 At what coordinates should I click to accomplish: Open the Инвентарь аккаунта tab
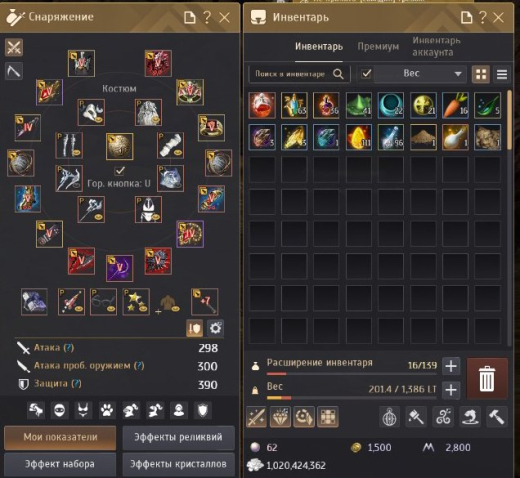[436, 46]
